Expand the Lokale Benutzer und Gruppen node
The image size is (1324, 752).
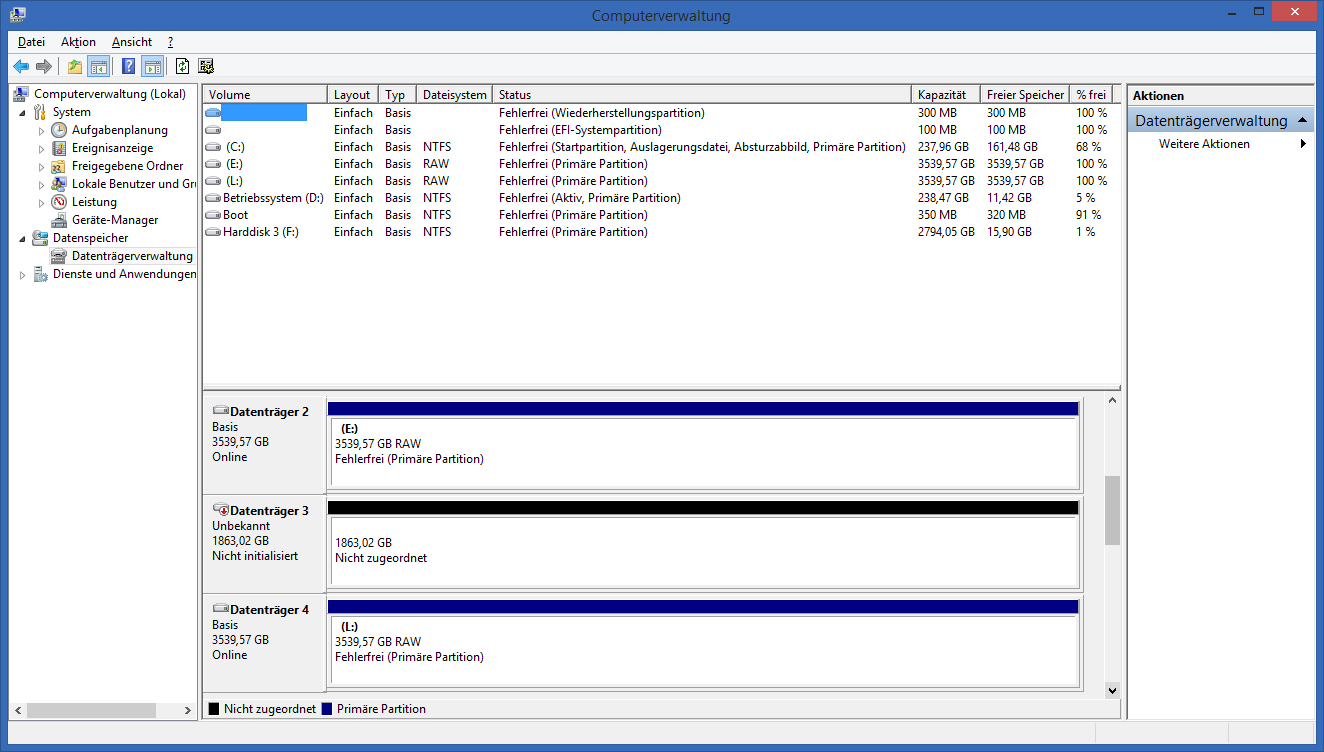pos(41,185)
